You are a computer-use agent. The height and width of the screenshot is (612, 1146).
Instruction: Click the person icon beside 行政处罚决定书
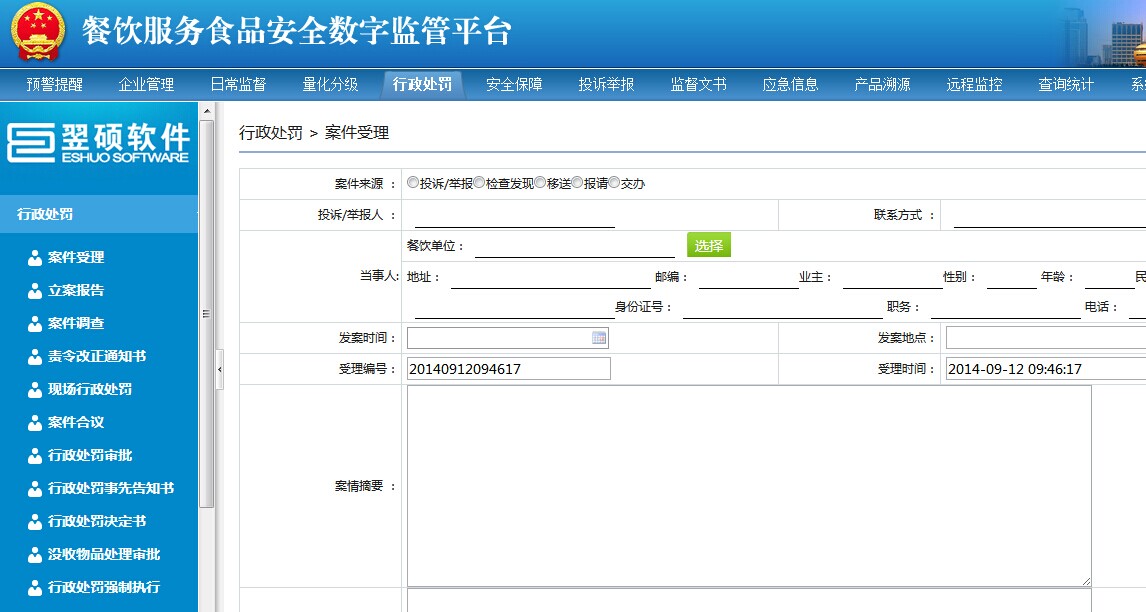[x=35, y=522]
